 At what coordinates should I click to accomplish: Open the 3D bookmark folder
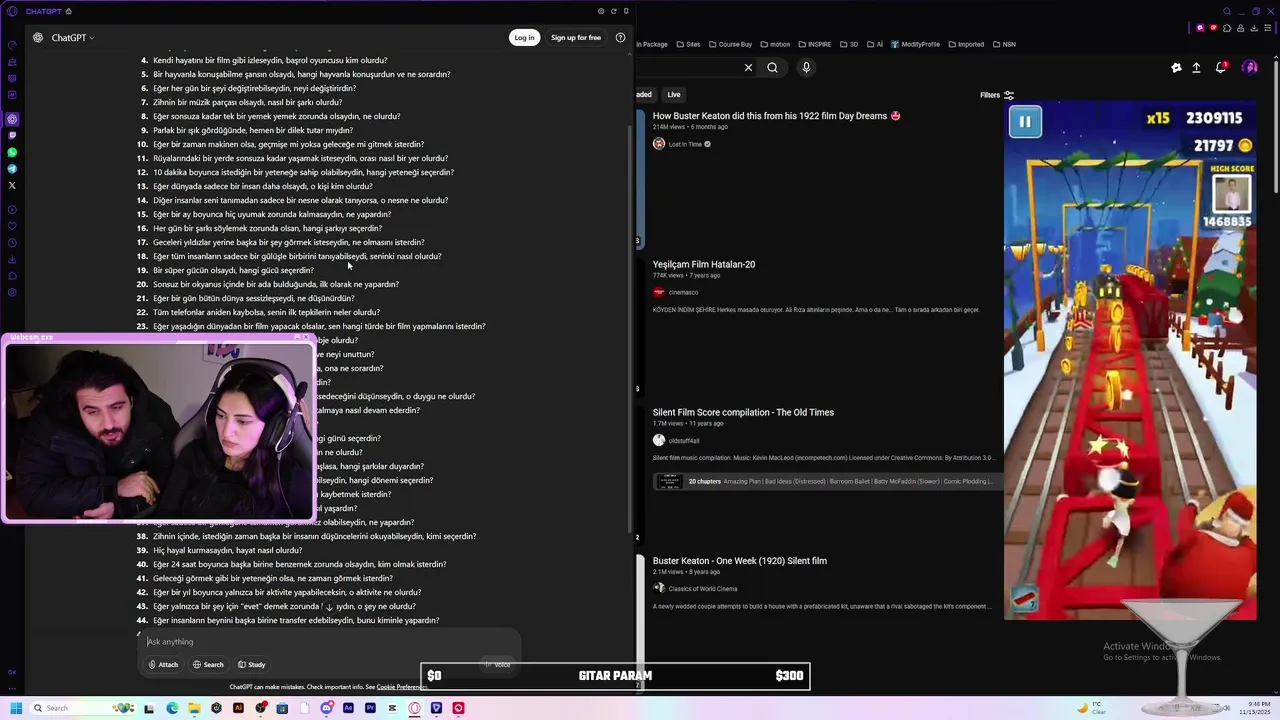849,44
